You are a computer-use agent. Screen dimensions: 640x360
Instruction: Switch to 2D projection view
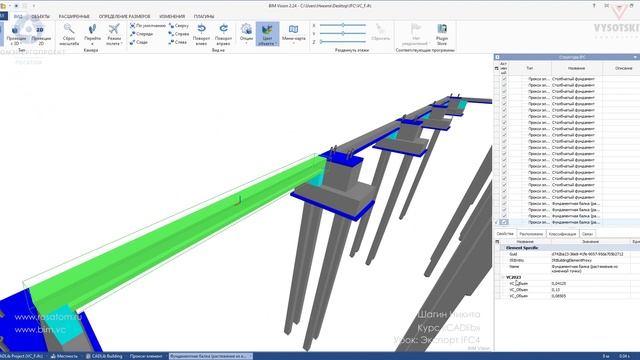pyautogui.click(x=40, y=34)
